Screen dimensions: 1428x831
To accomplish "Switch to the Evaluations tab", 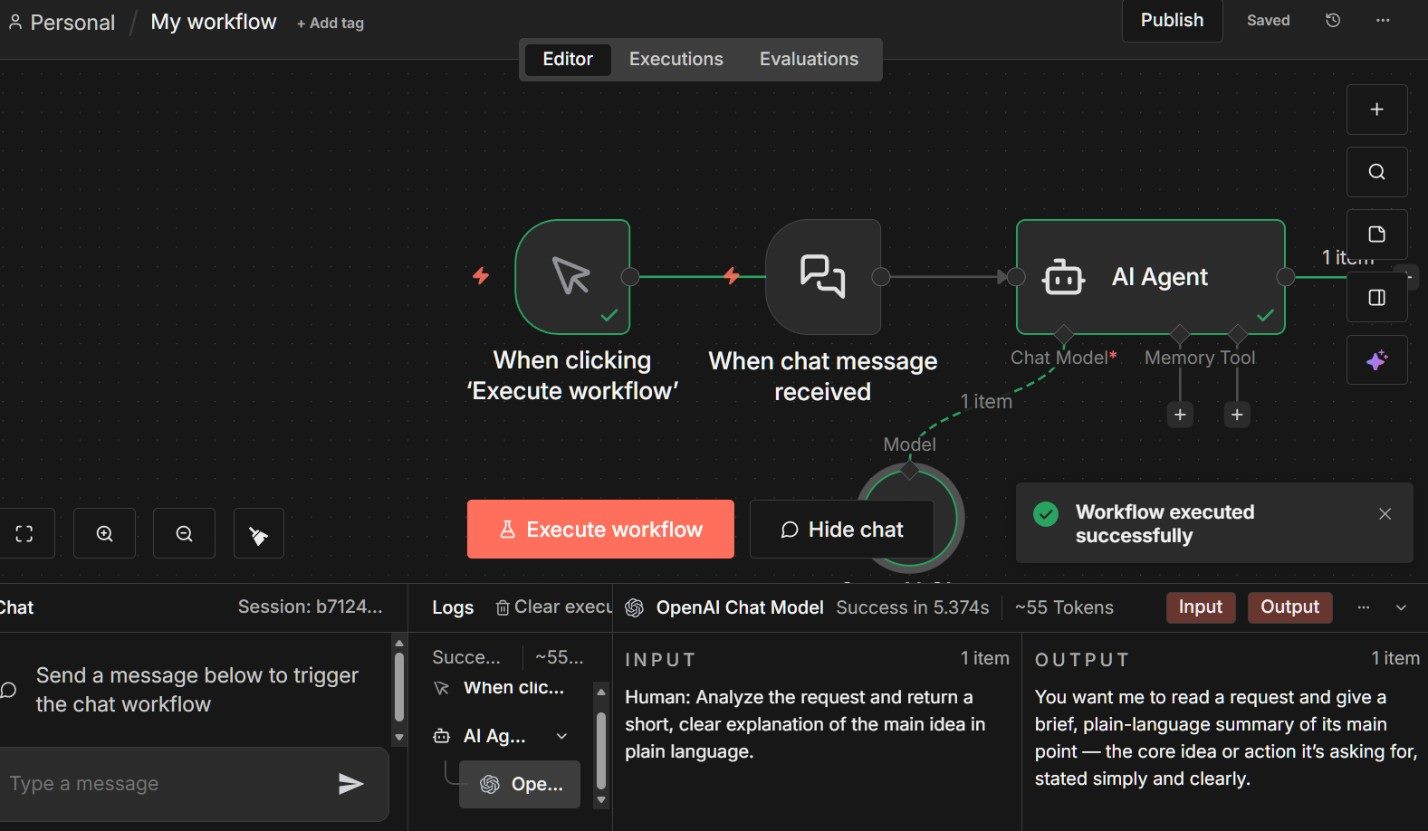I will (x=808, y=59).
